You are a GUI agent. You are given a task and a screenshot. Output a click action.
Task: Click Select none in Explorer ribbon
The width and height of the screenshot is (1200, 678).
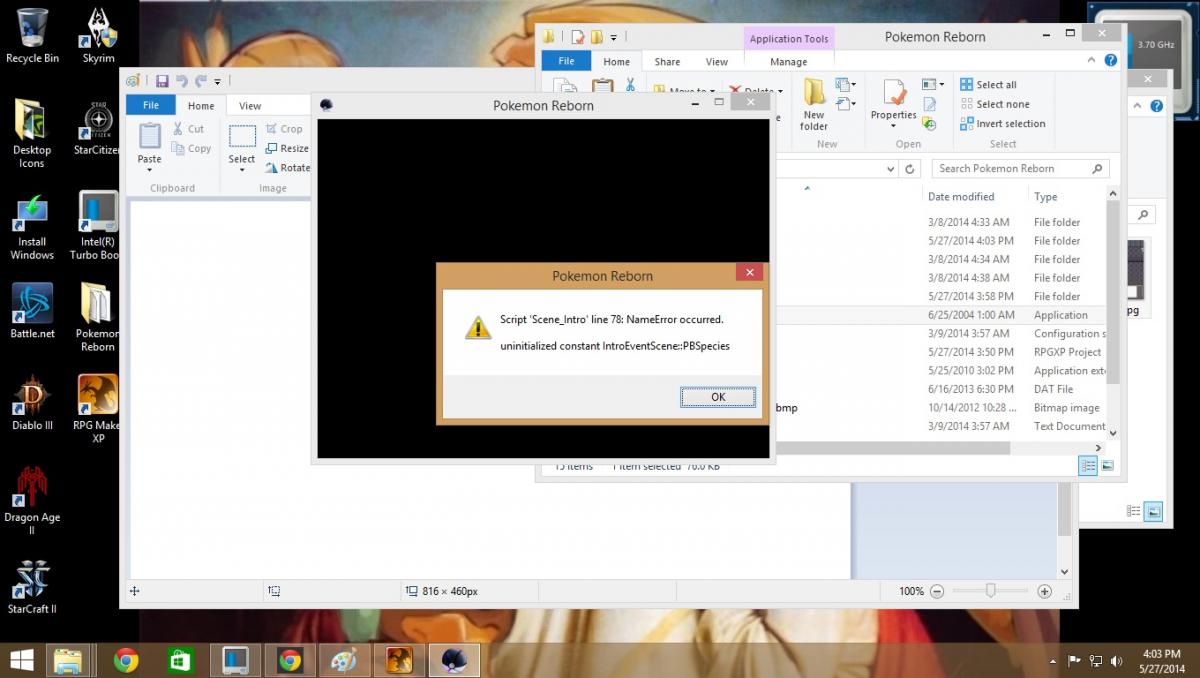[x=994, y=104]
